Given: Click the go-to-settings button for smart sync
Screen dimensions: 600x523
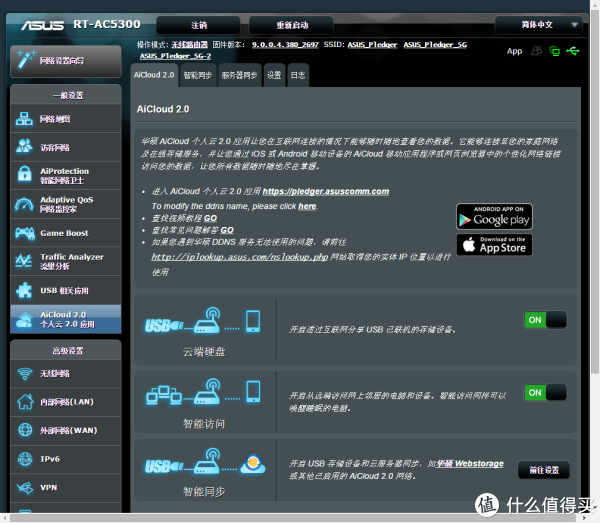Looking at the screenshot, I should (544, 470).
